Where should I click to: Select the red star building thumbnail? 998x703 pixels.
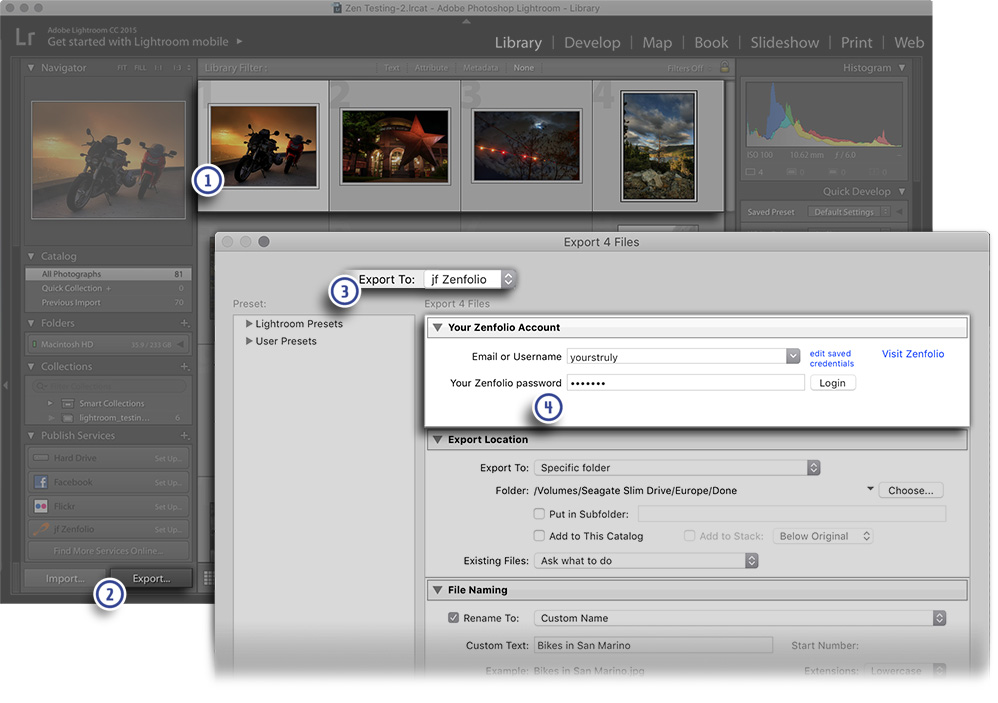point(395,146)
